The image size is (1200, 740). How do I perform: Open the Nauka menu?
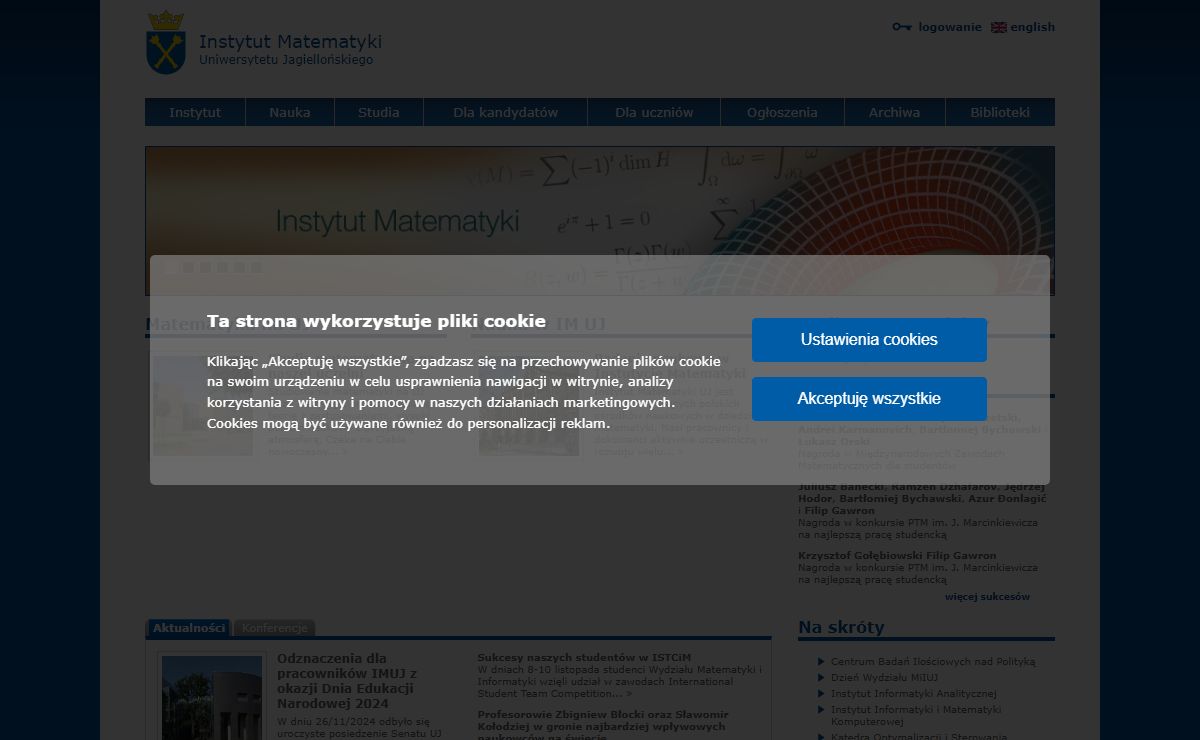pyautogui.click(x=290, y=112)
